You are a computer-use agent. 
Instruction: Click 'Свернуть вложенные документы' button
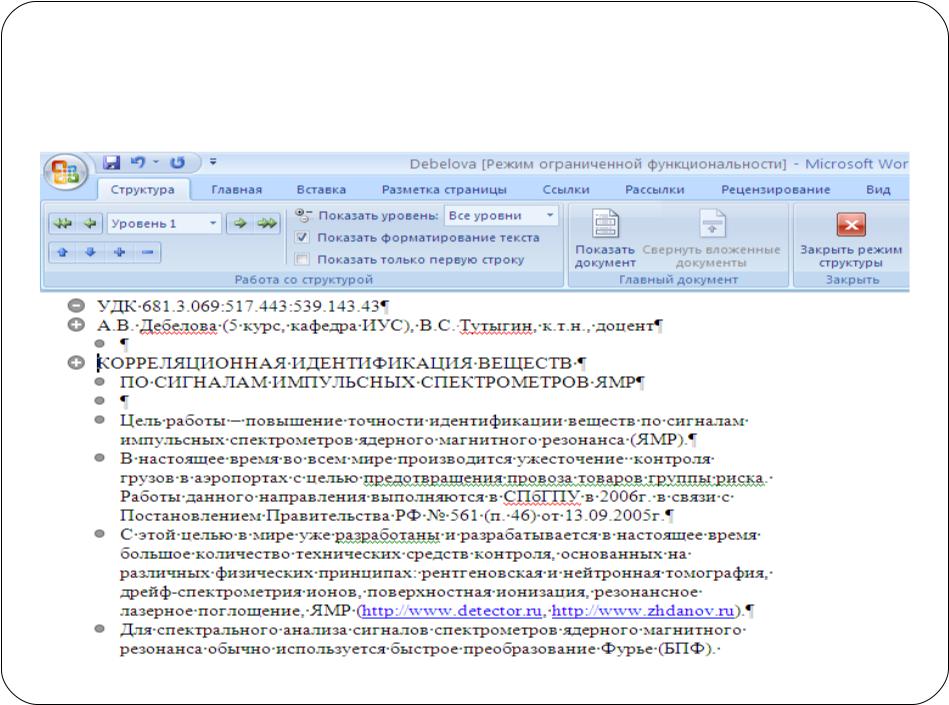click(x=712, y=238)
